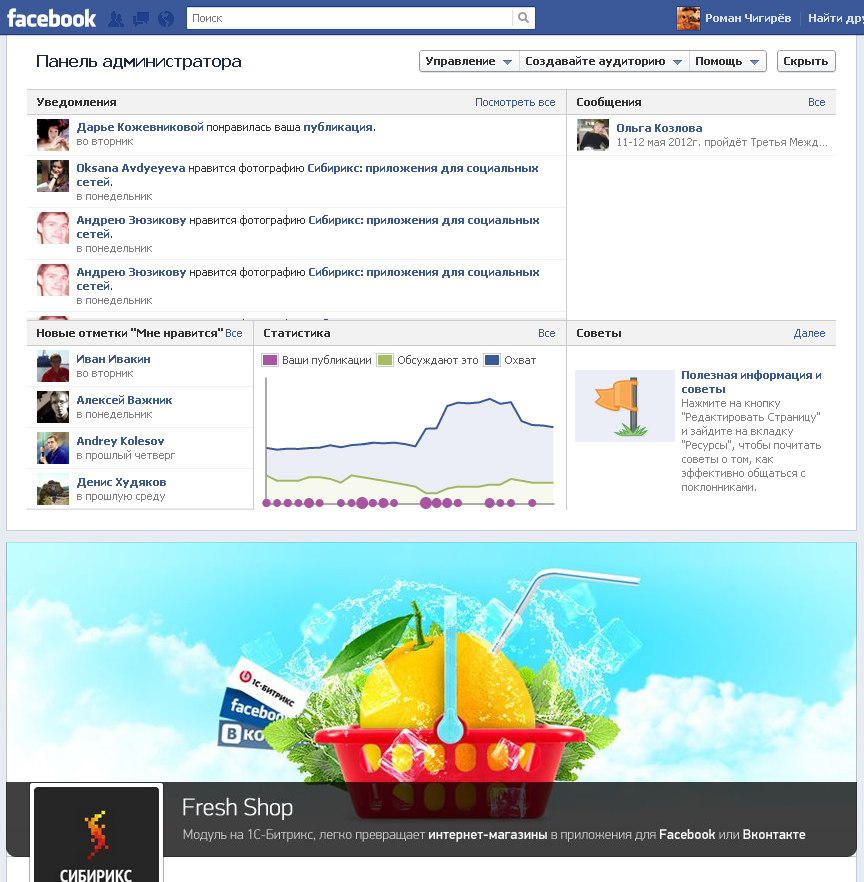Click the statistics chart area
Image resolution: width=864 pixels, height=882 pixels.
410,443
